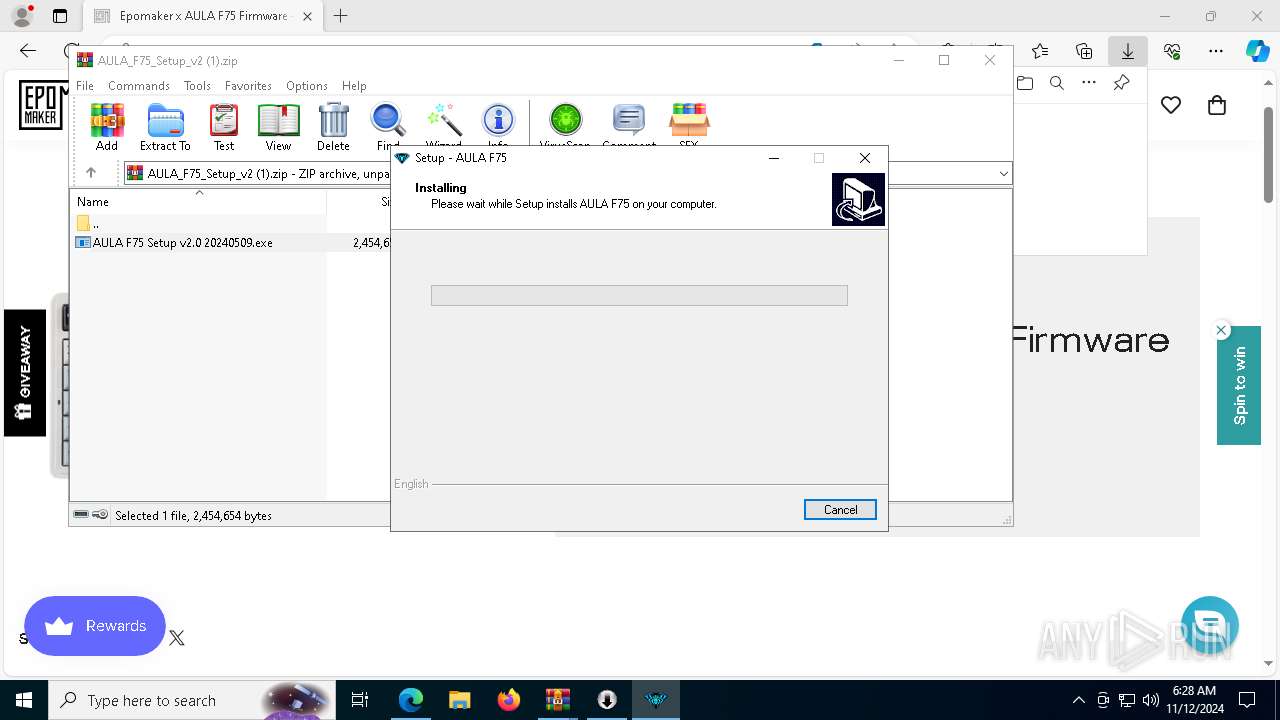The height and width of the screenshot is (720, 1280).
Task: Open the Favorites menu in WinRAR
Action: pos(248,86)
